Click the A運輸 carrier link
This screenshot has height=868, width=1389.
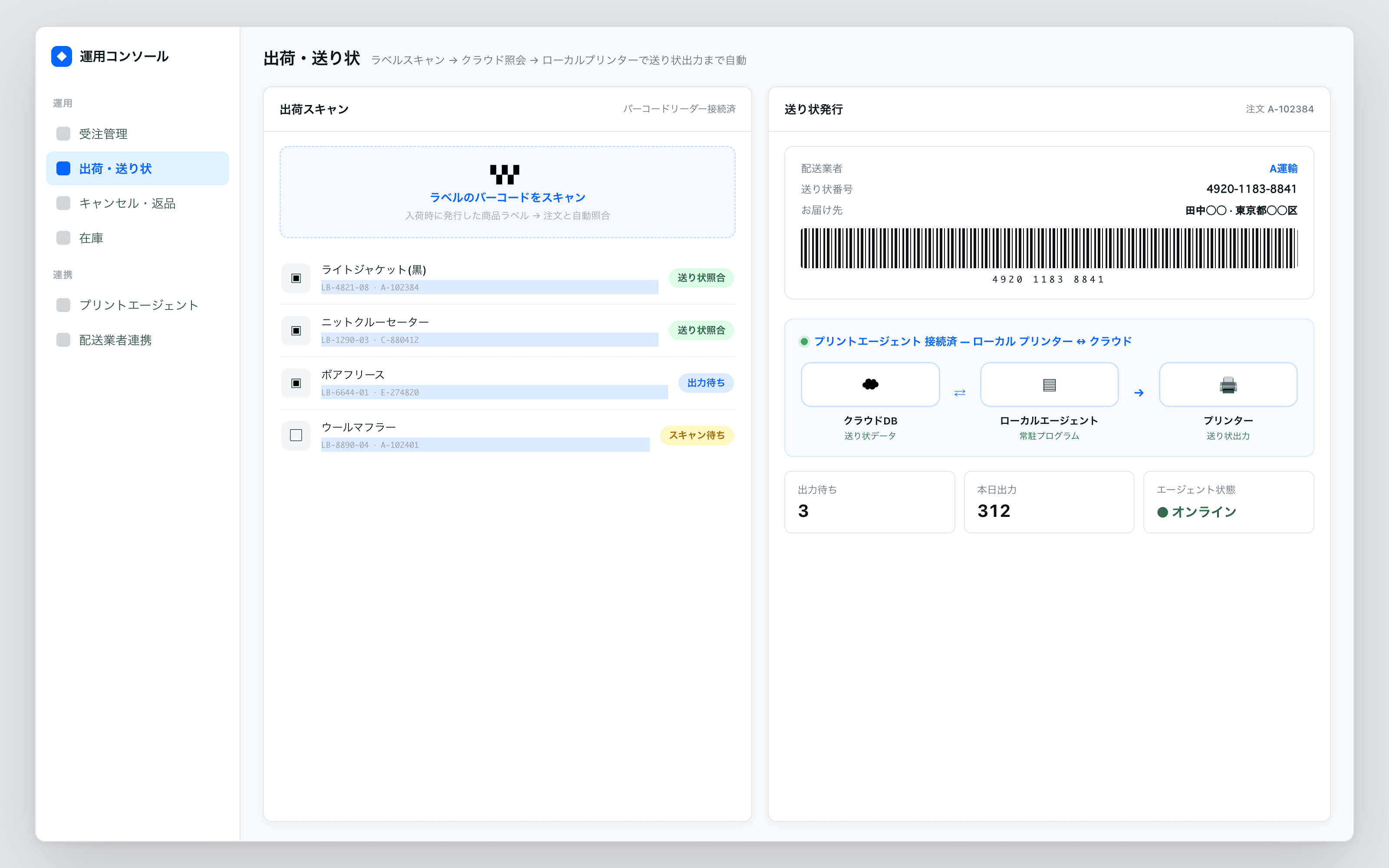point(1283,168)
